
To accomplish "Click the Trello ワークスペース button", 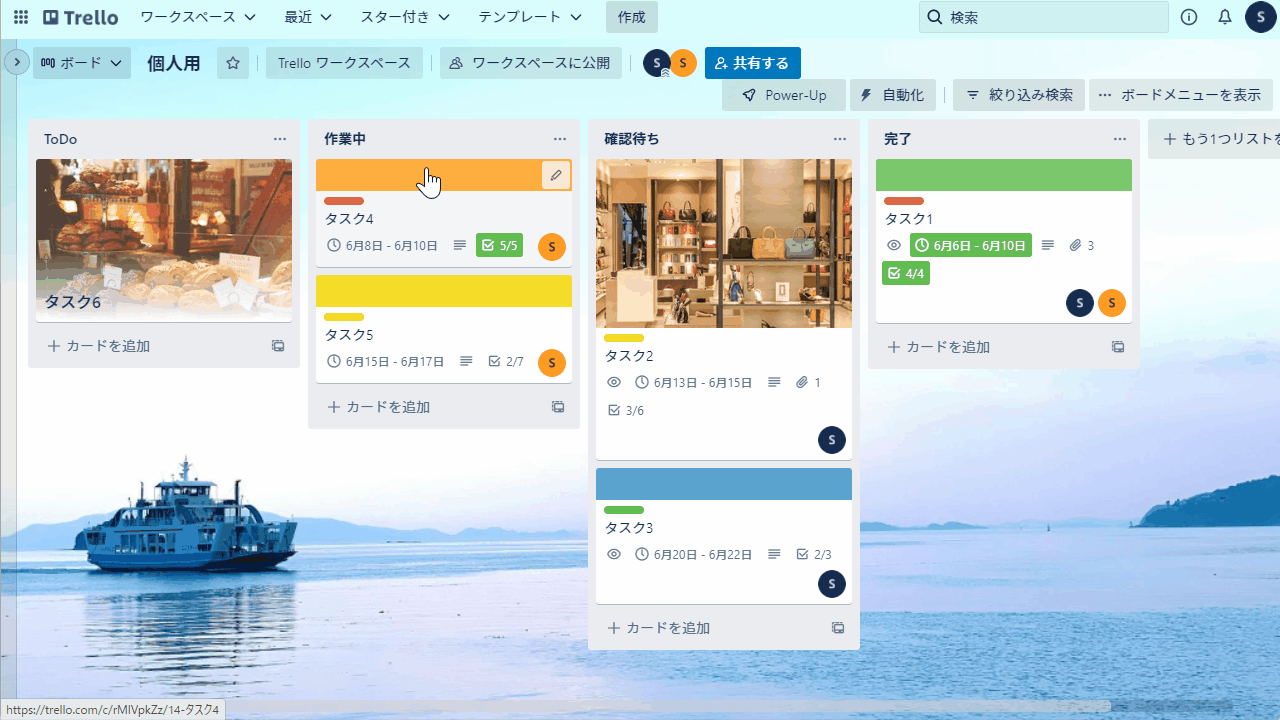I will tap(344, 63).
